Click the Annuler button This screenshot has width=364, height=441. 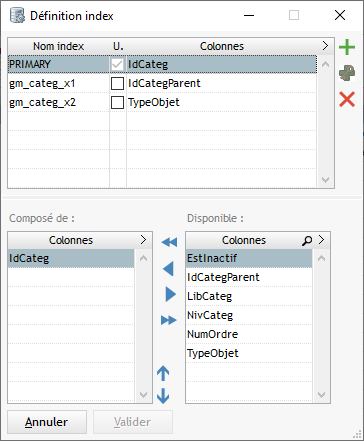47,422
